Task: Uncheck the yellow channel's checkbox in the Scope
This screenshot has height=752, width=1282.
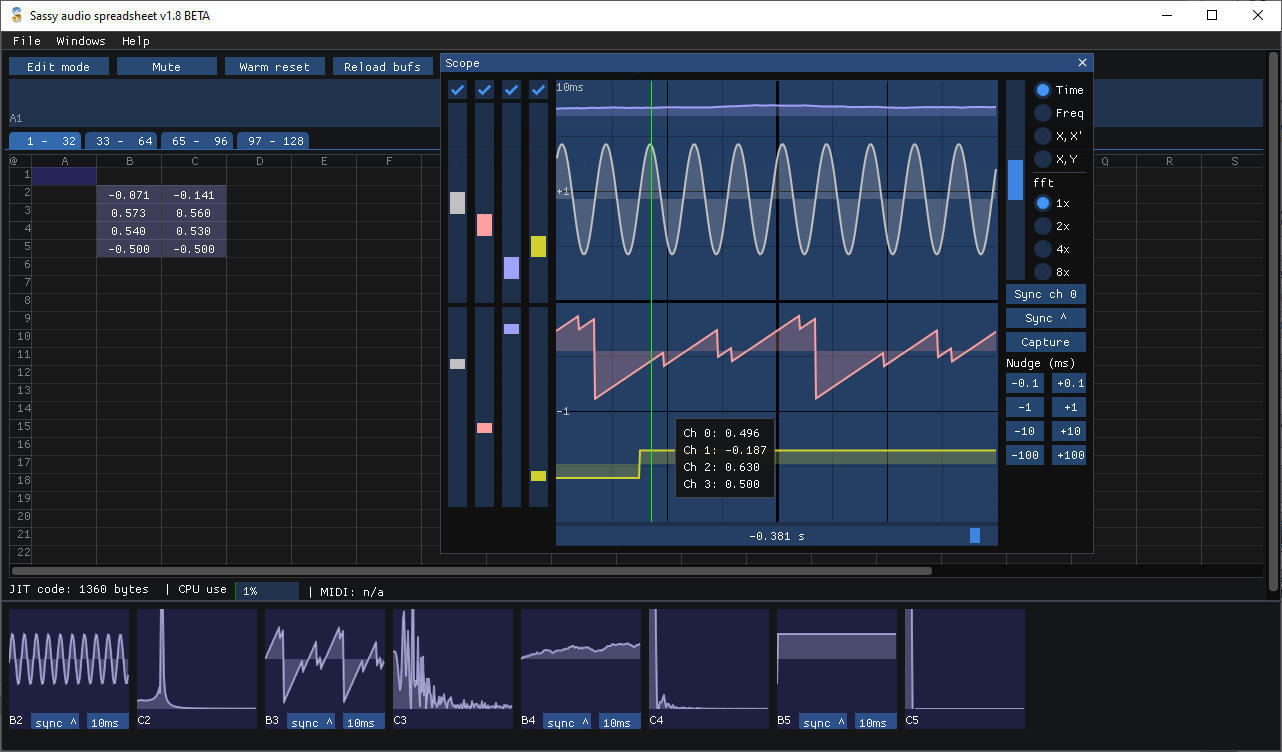Action: tap(537, 89)
